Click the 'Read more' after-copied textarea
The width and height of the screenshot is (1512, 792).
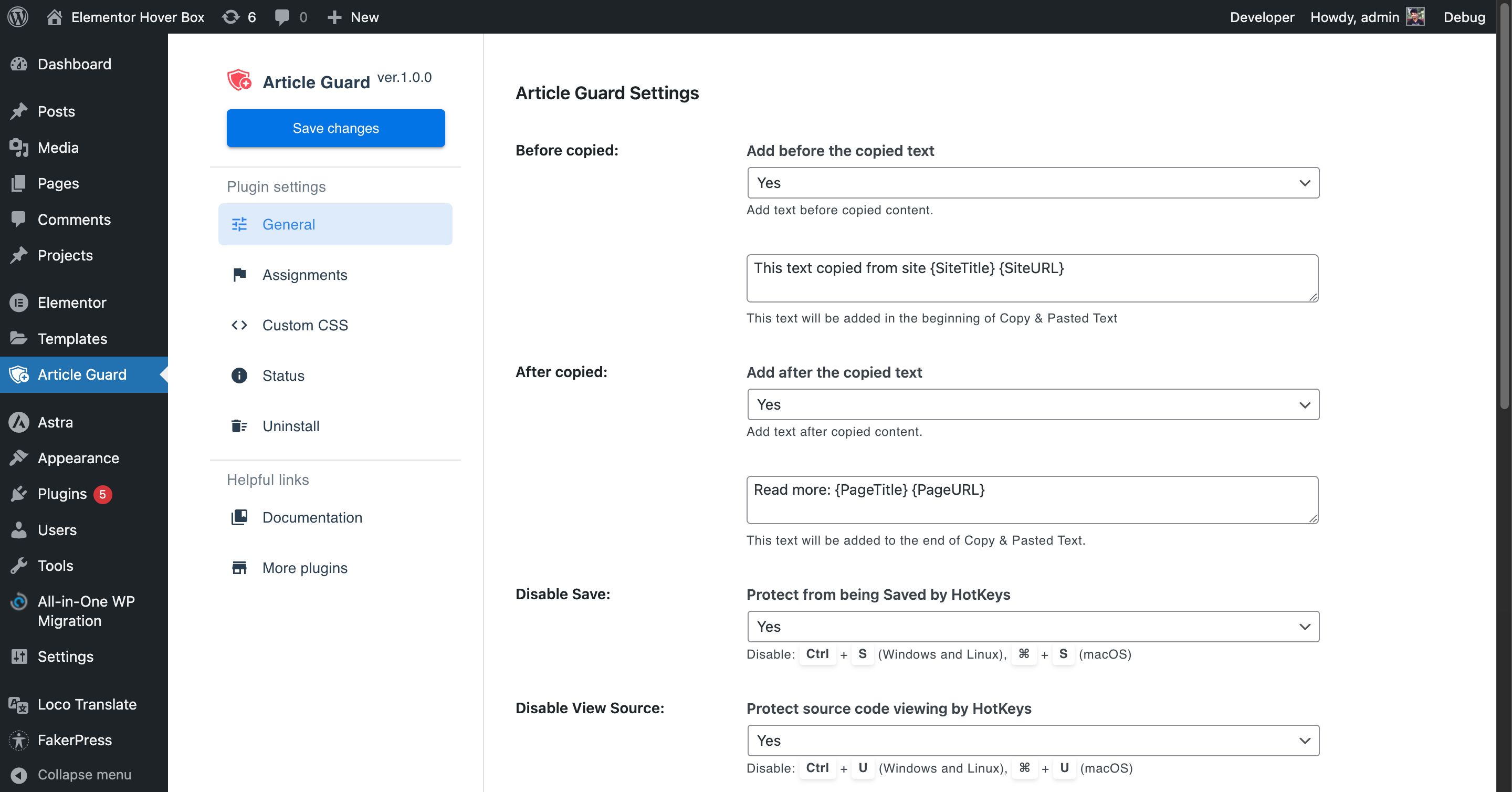point(1032,499)
